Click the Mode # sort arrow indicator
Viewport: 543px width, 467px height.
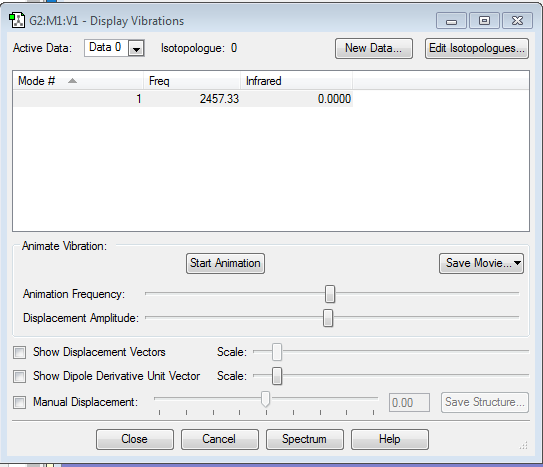point(72,81)
